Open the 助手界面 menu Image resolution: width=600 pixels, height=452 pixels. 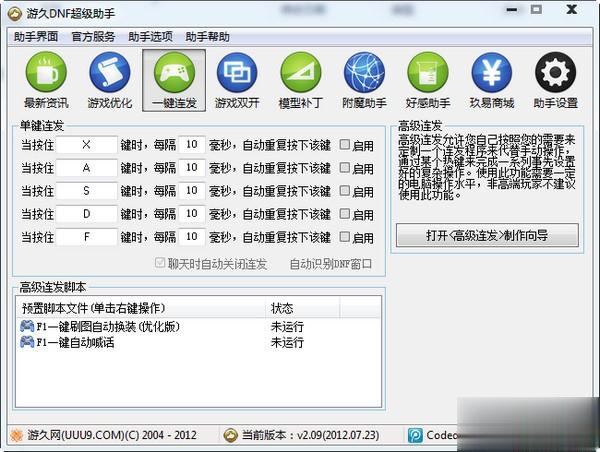click(x=36, y=37)
